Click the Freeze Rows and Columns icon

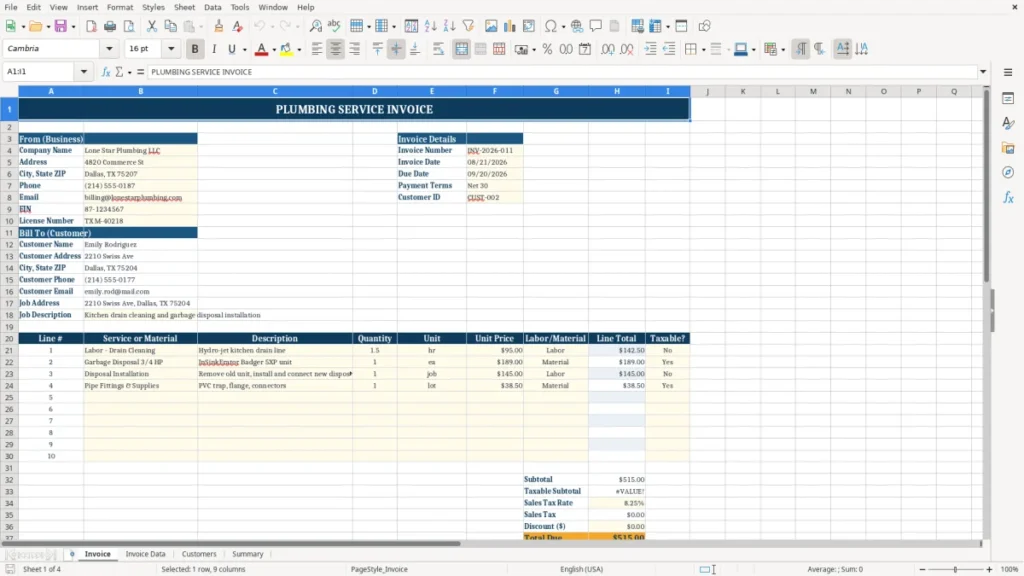[655, 26]
